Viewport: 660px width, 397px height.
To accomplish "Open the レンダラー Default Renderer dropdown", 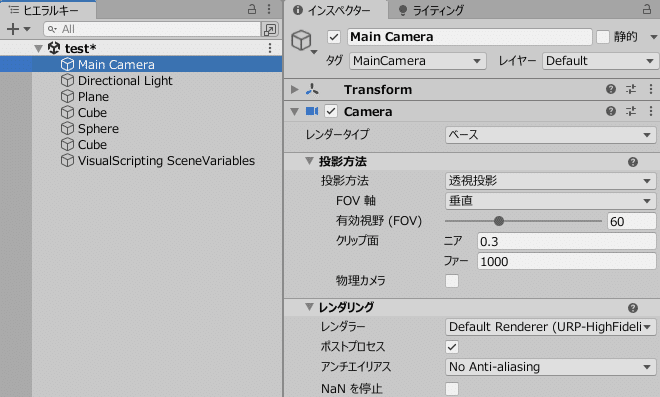I will [550, 327].
